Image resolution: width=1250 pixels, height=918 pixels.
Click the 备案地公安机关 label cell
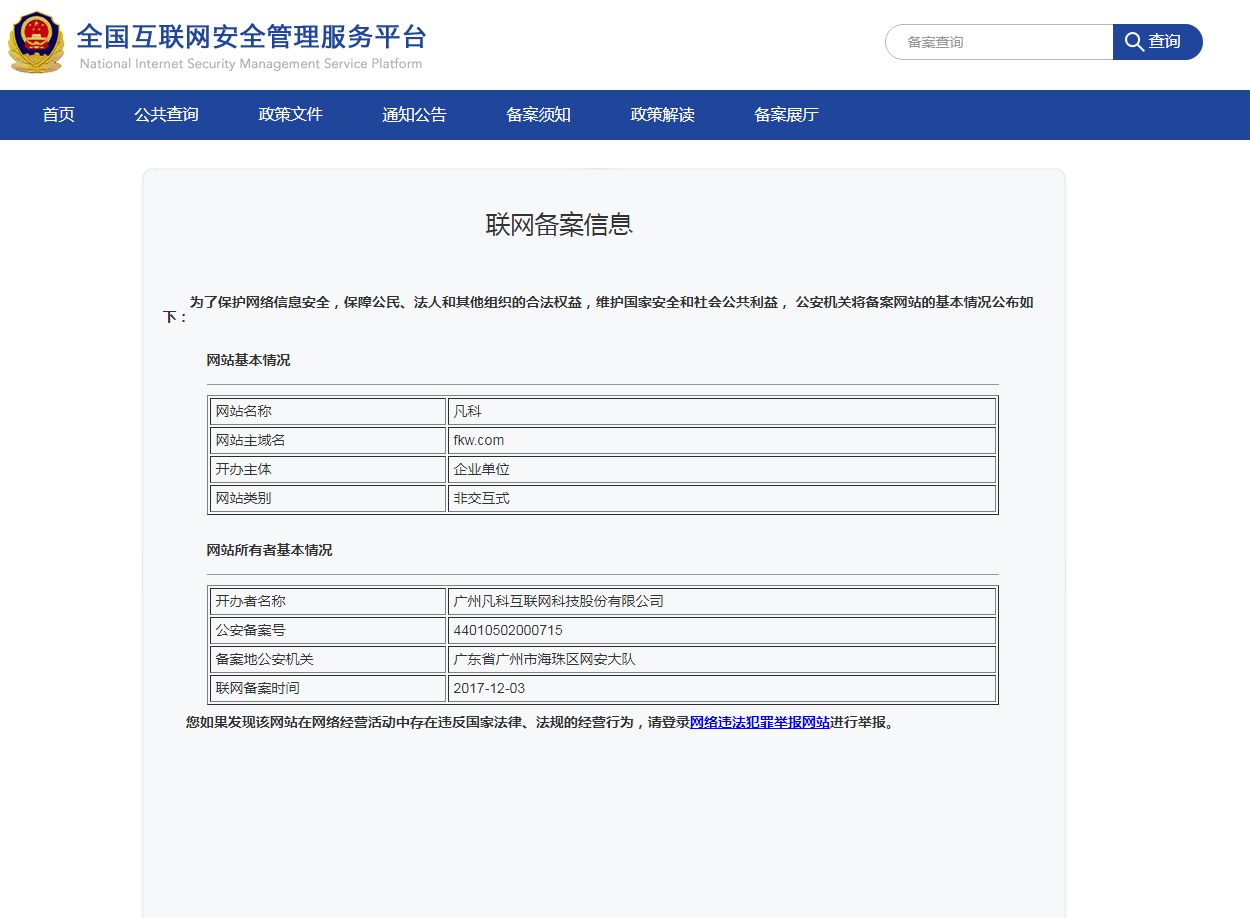pos(328,659)
